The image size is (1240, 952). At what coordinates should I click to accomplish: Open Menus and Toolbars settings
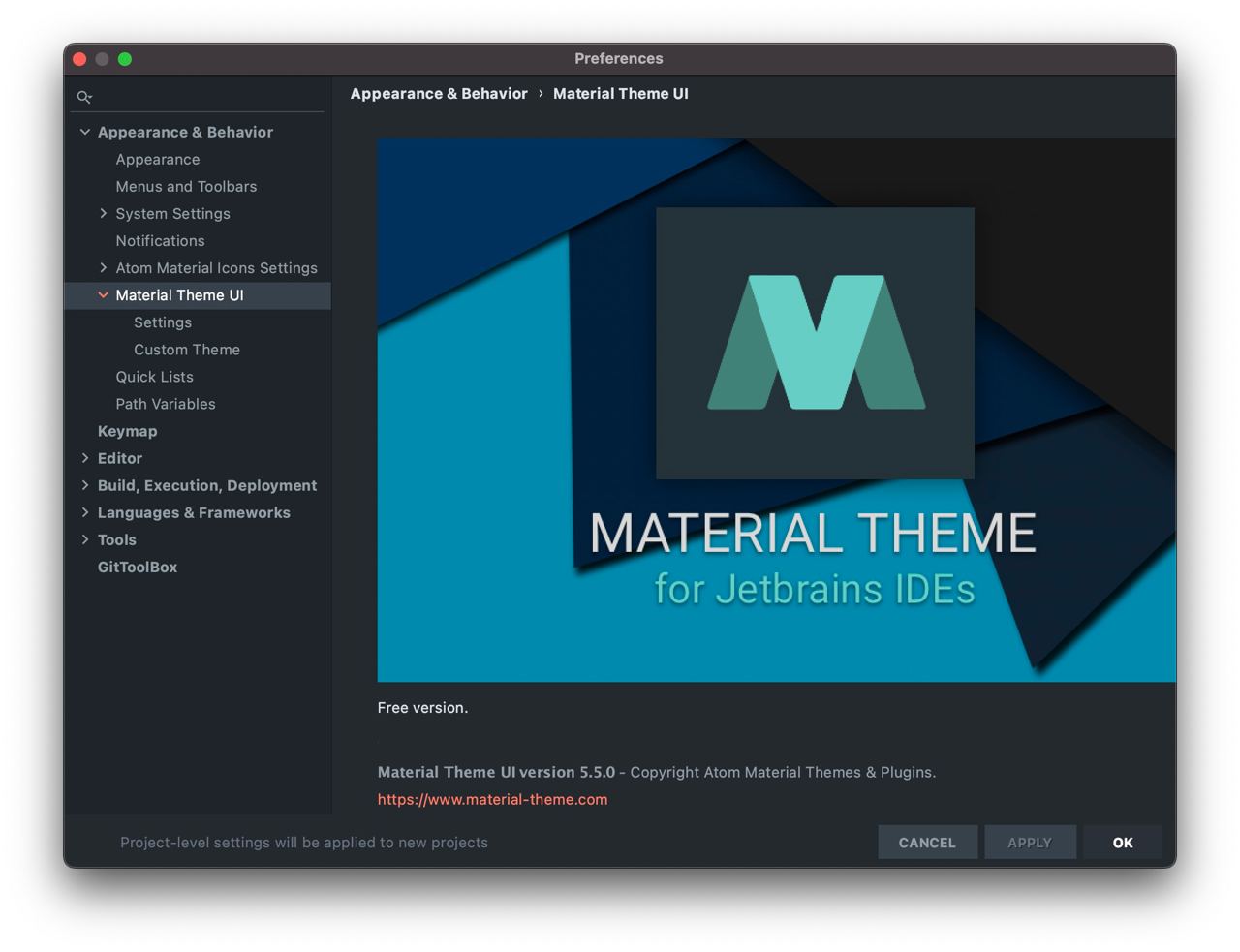(x=186, y=186)
